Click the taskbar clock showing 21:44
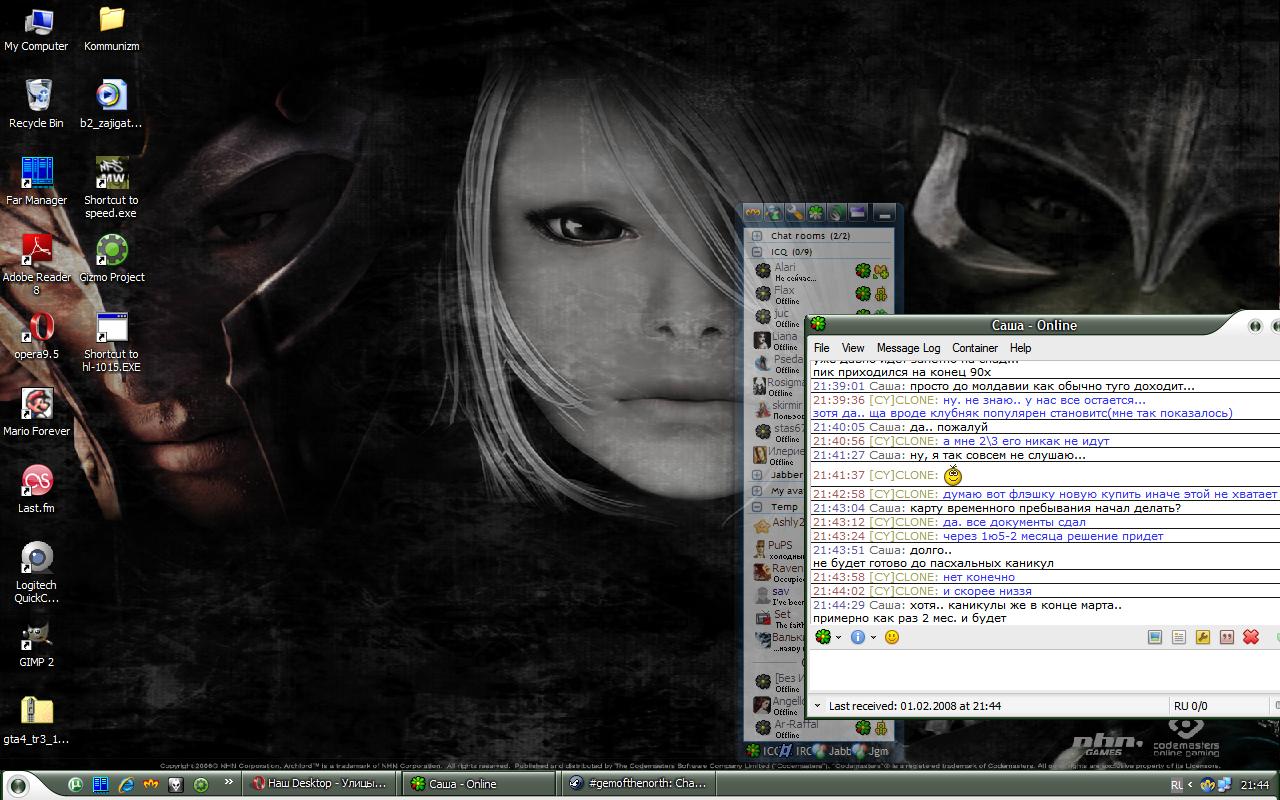 coord(1254,785)
